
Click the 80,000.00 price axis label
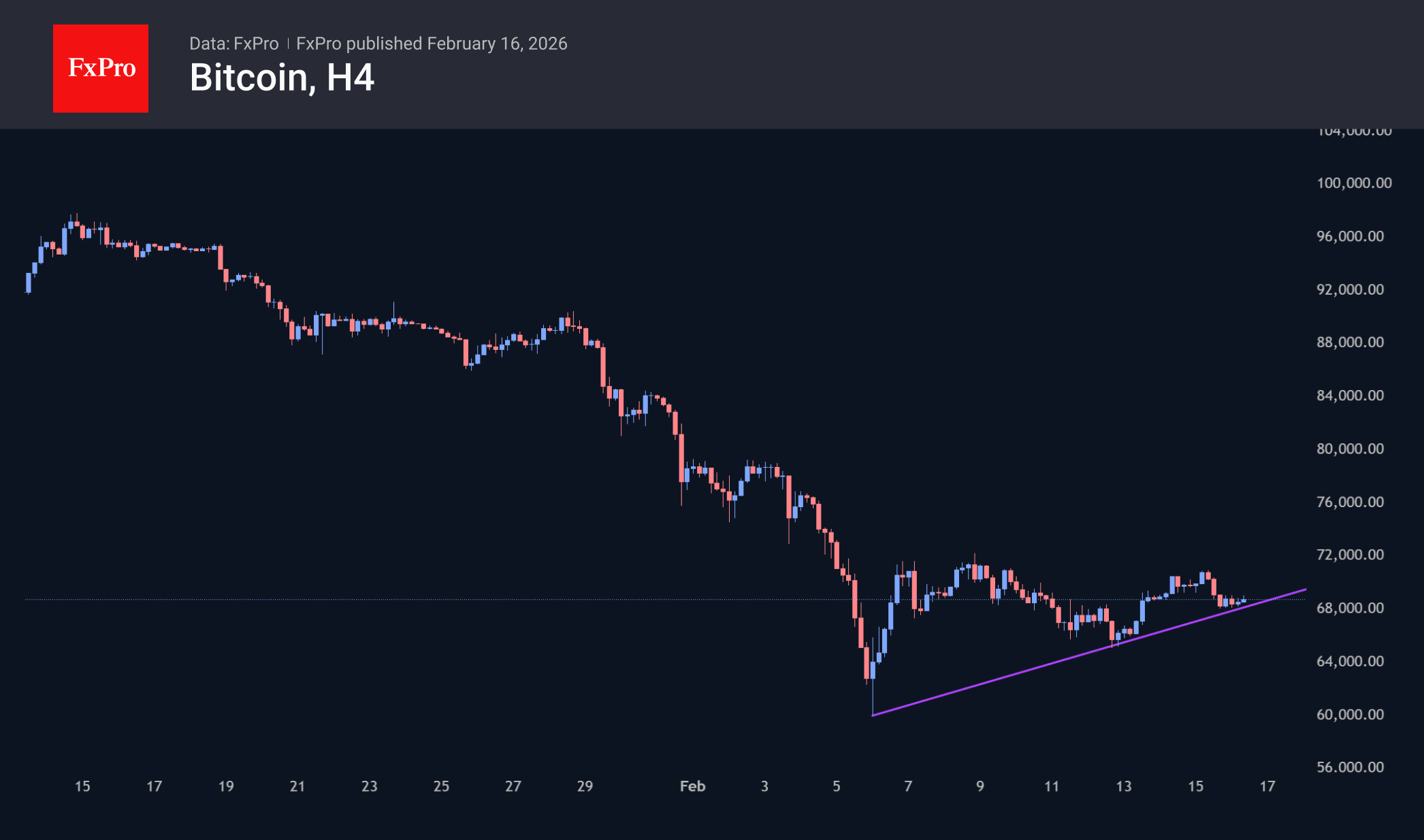1350,449
